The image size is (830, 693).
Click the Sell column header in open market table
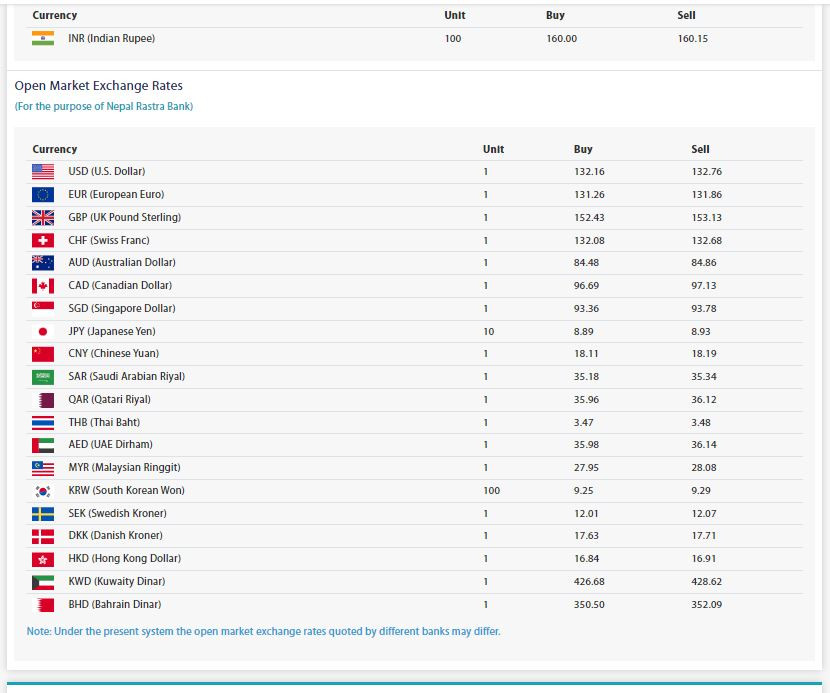click(x=700, y=149)
